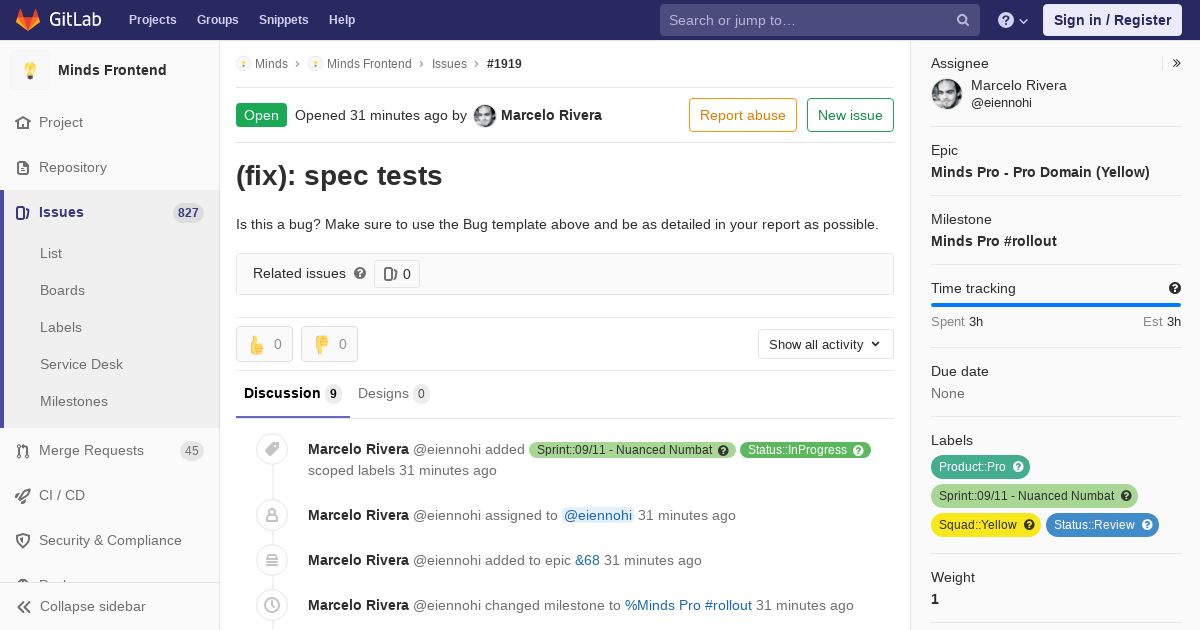Image resolution: width=1200 pixels, height=630 pixels.
Task: Click the Sign in / Register button
Action: 1112,20
